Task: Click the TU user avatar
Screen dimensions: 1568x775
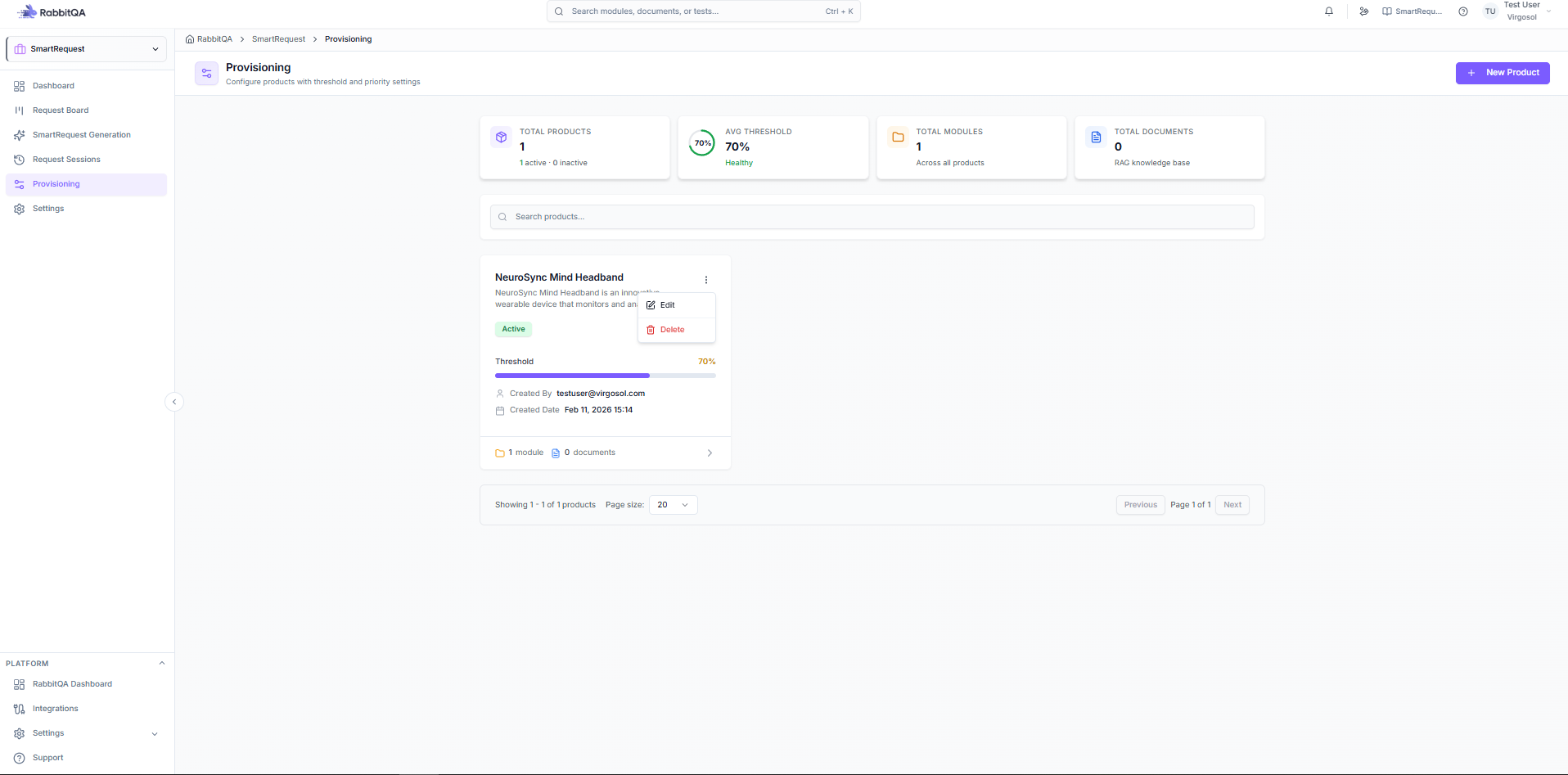Action: (x=1490, y=11)
